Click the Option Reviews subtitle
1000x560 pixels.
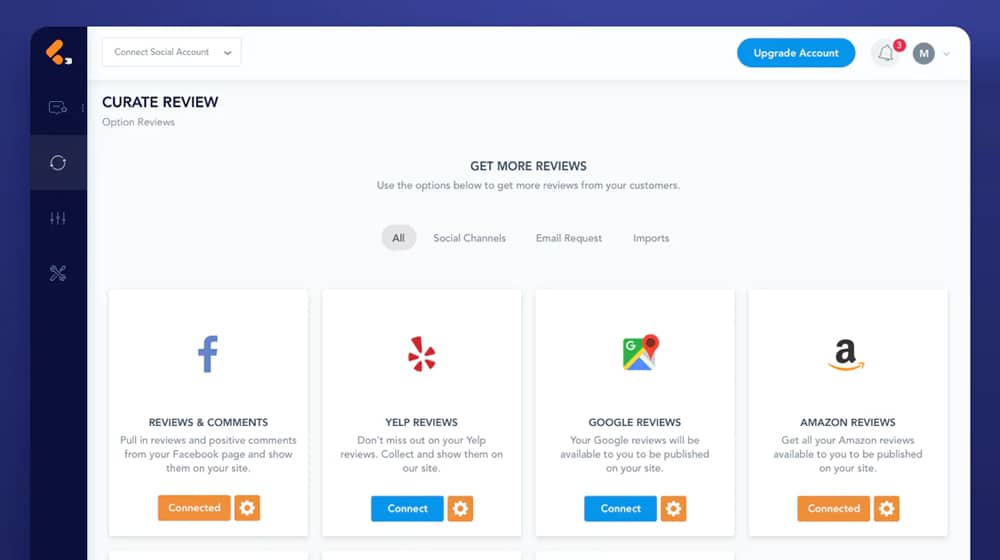point(138,122)
